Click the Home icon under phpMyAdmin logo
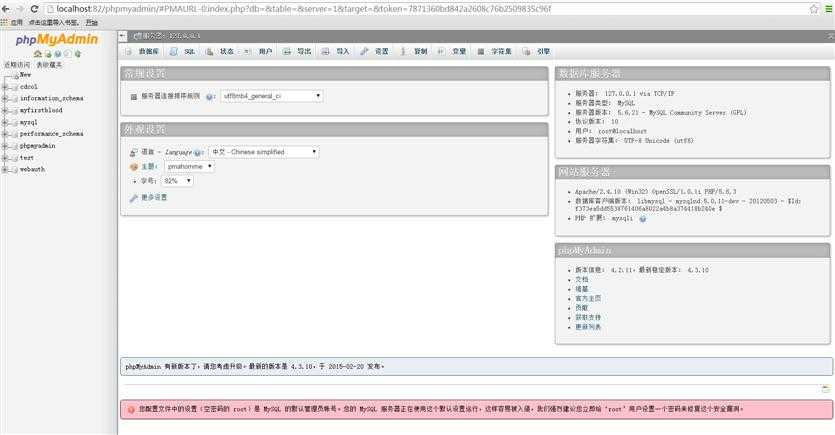The image size is (835, 435). tap(37, 54)
